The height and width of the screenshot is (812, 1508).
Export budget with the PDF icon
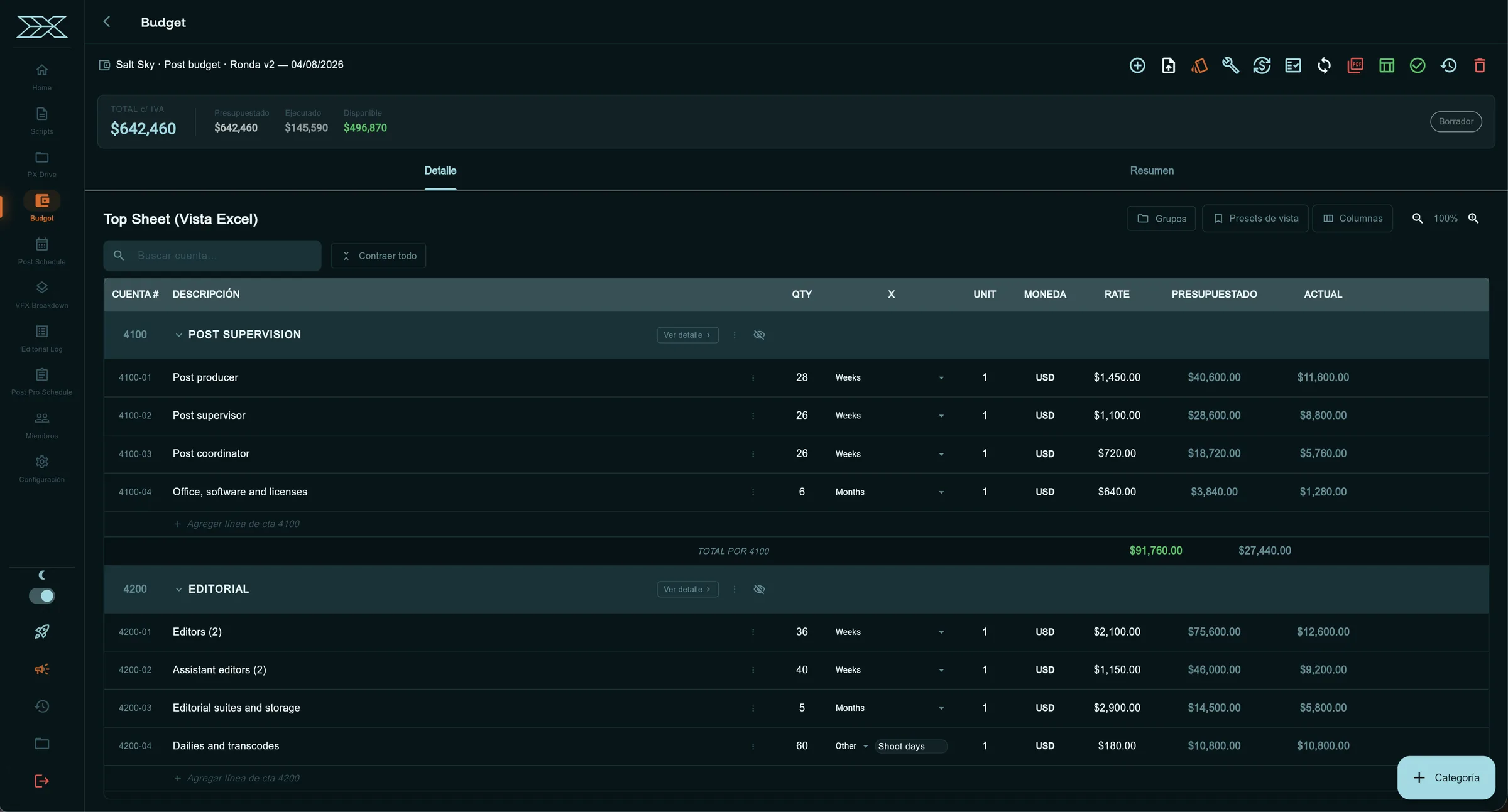pyautogui.click(x=1355, y=65)
